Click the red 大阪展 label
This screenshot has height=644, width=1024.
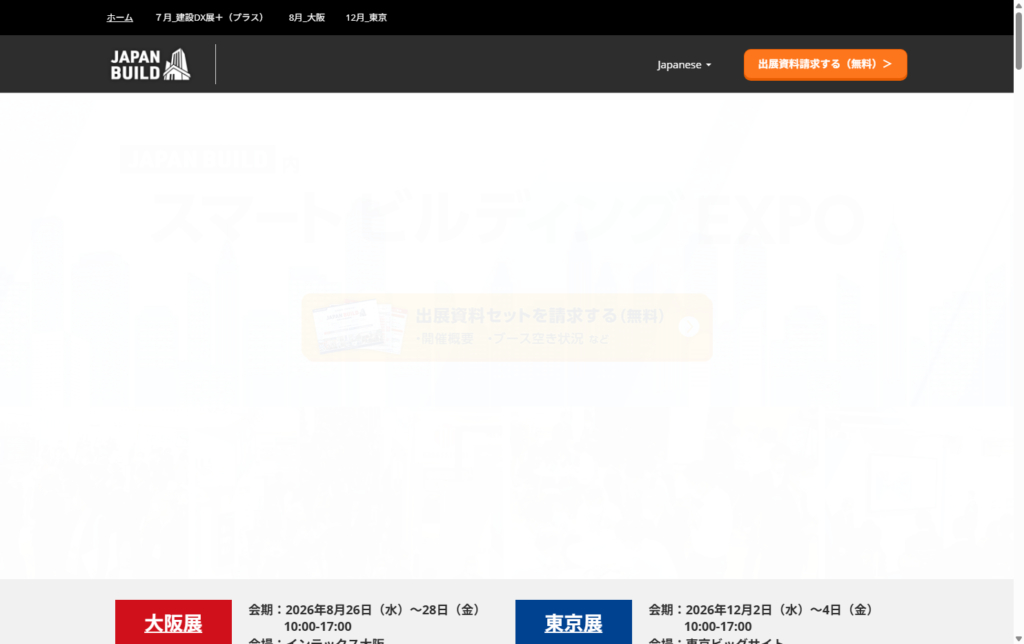[172, 621]
